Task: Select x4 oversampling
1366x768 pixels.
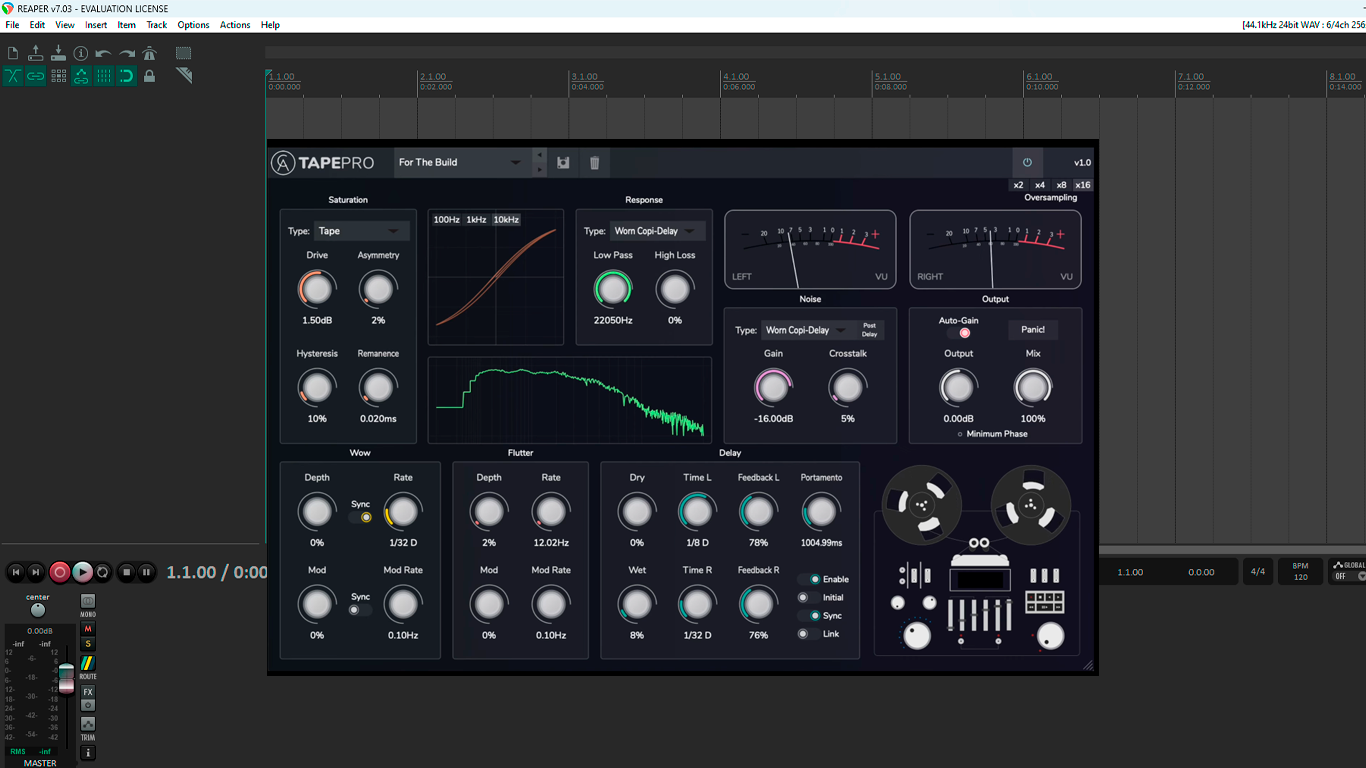Action: 1040,185
